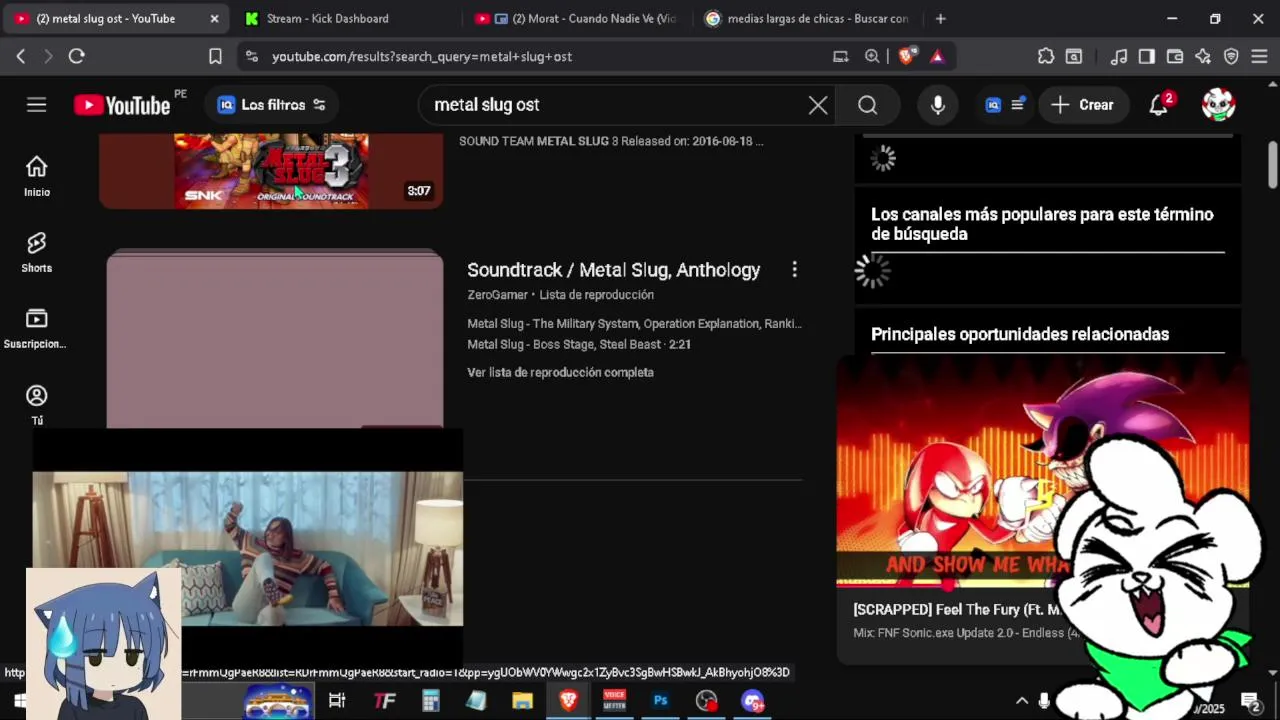Open the Tú section in sidebar
1280x720 pixels.
(37, 405)
